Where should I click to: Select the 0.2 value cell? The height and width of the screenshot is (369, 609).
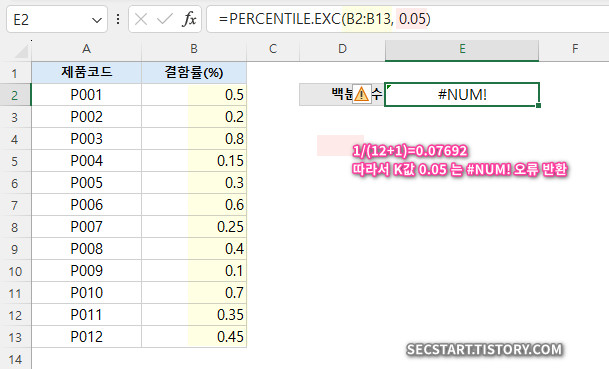coord(194,117)
